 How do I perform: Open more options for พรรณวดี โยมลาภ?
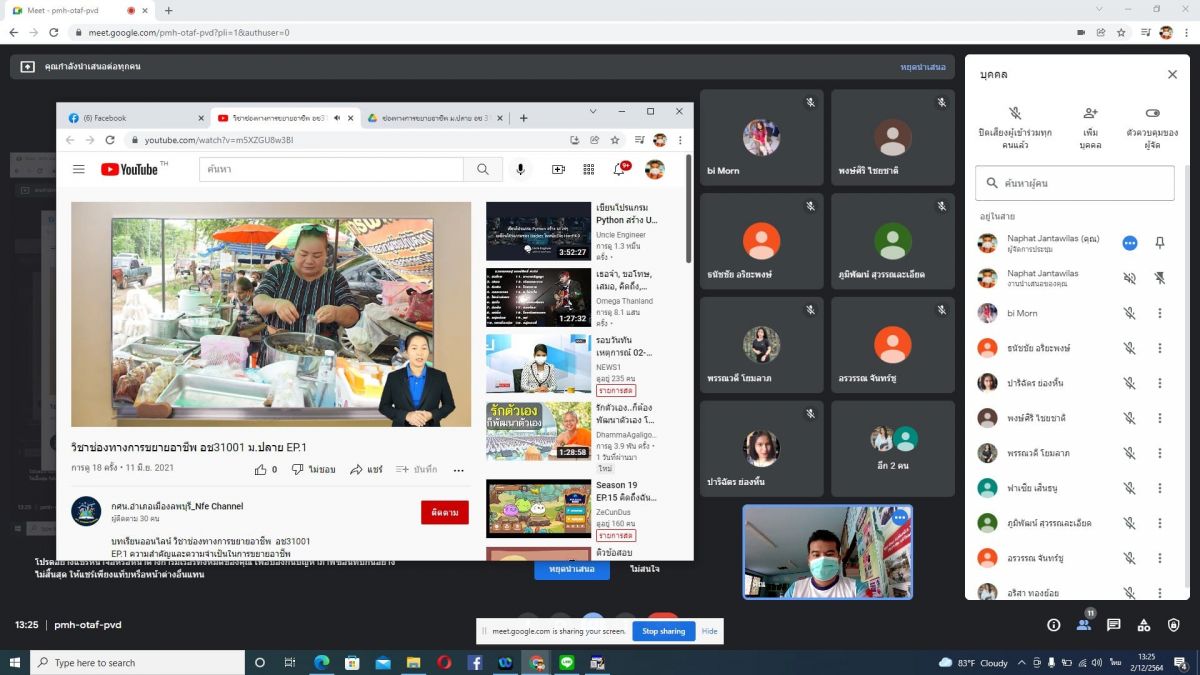[1160, 453]
